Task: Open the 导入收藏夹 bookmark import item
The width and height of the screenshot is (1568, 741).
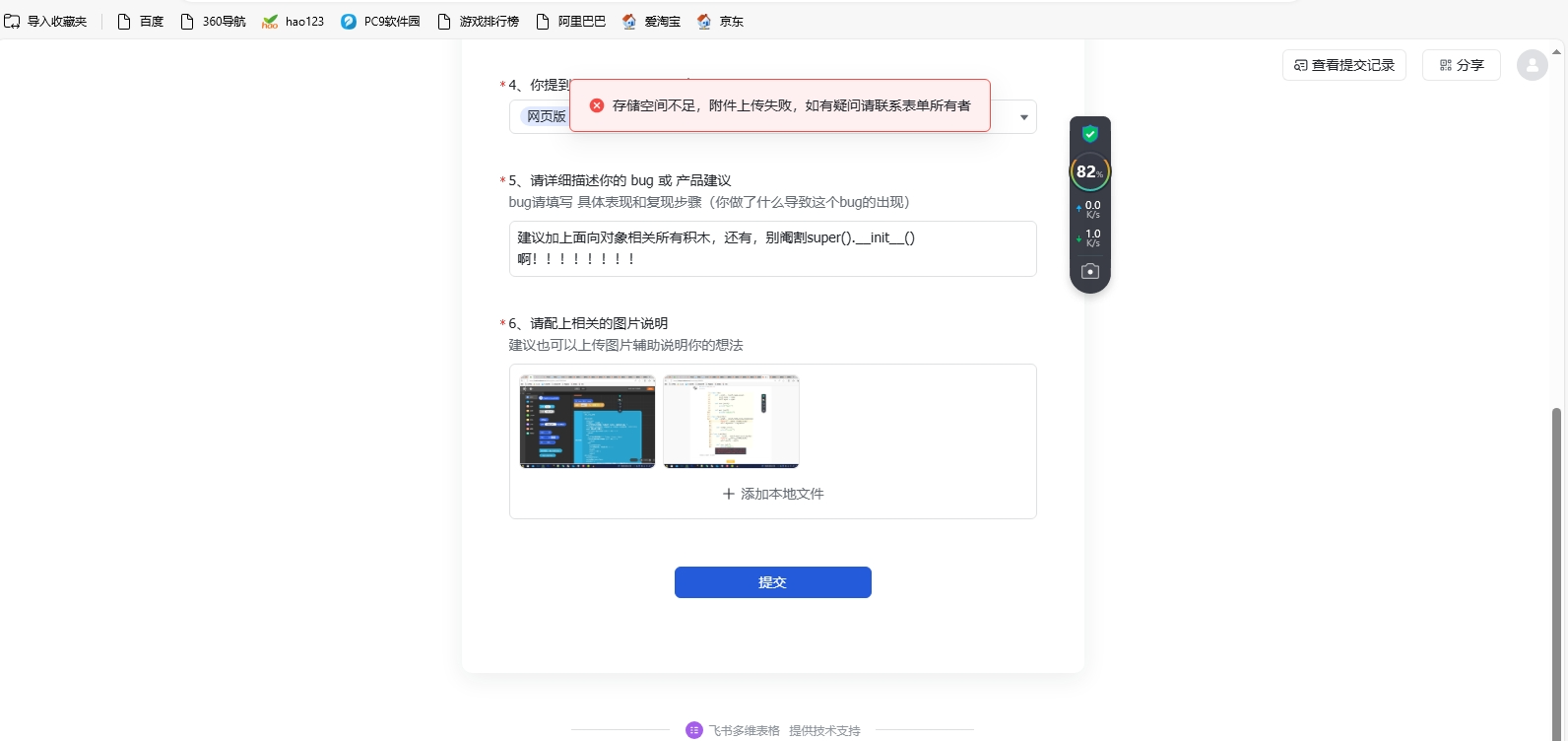Action: coord(45,21)
